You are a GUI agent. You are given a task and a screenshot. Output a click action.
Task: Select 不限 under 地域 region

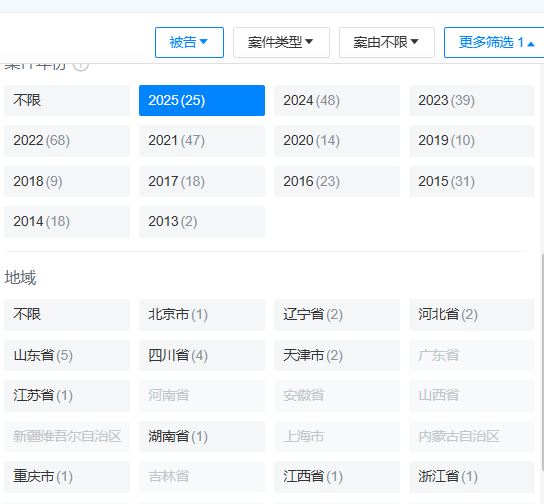click(x=67, y=315)
